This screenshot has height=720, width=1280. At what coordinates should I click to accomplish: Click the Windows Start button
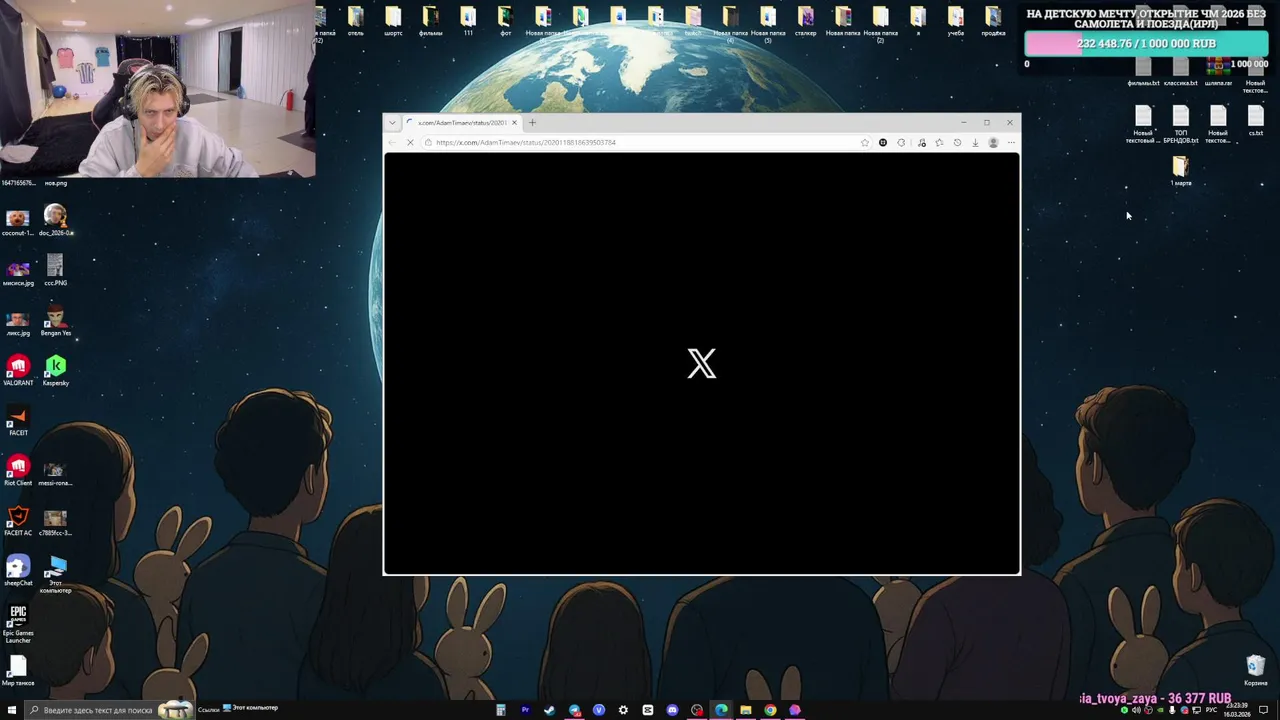click(10, 710)
